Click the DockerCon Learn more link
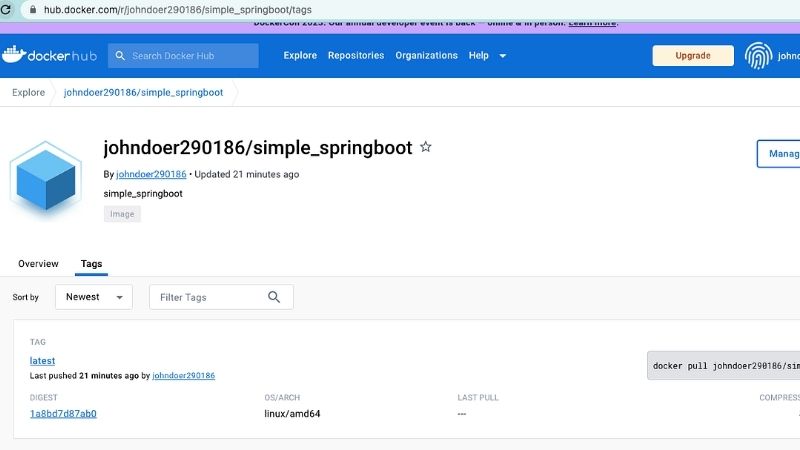 (x=592, y=23)
